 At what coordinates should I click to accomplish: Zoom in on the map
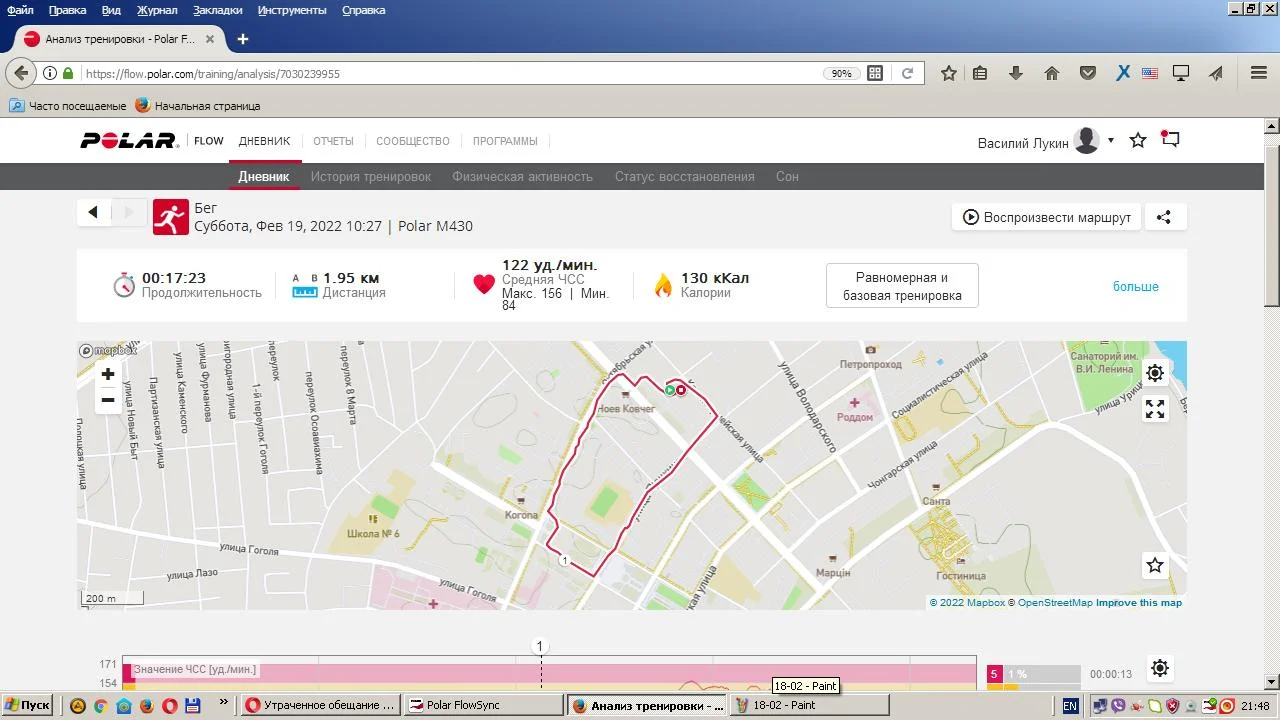(108, 374)
